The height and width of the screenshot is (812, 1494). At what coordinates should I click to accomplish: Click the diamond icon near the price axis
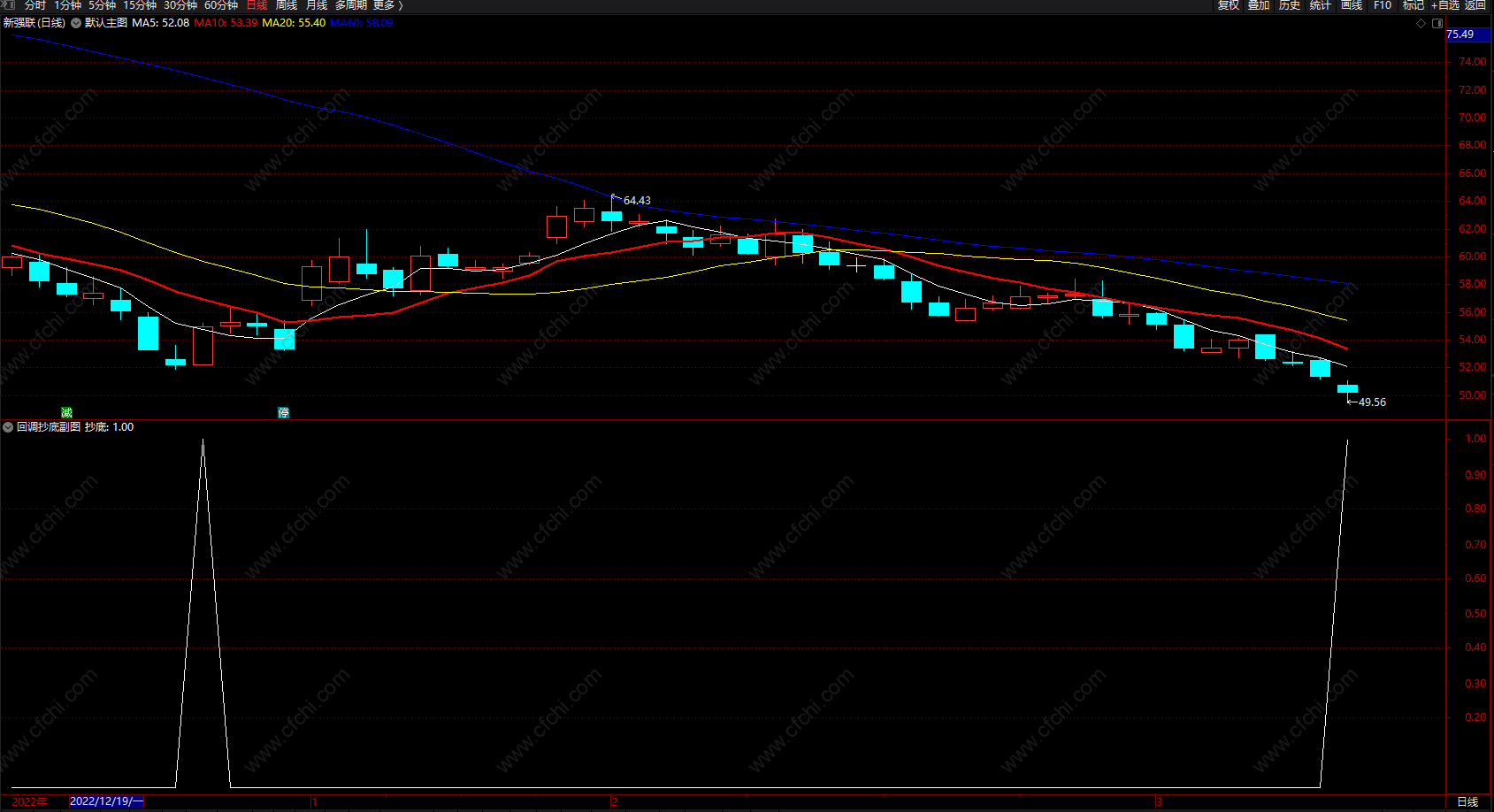tap(1421, 23)
